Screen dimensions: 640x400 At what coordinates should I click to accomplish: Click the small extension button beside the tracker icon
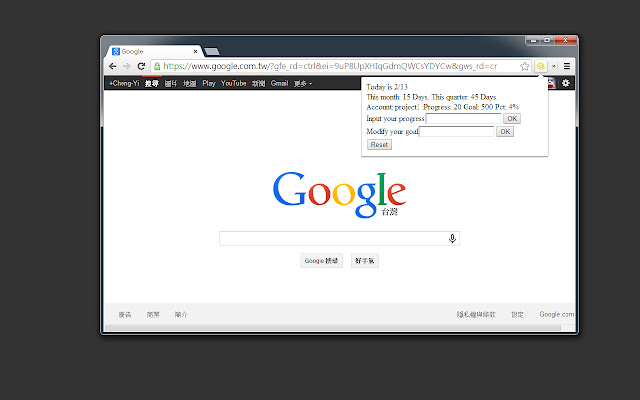[x=553, y=66]
